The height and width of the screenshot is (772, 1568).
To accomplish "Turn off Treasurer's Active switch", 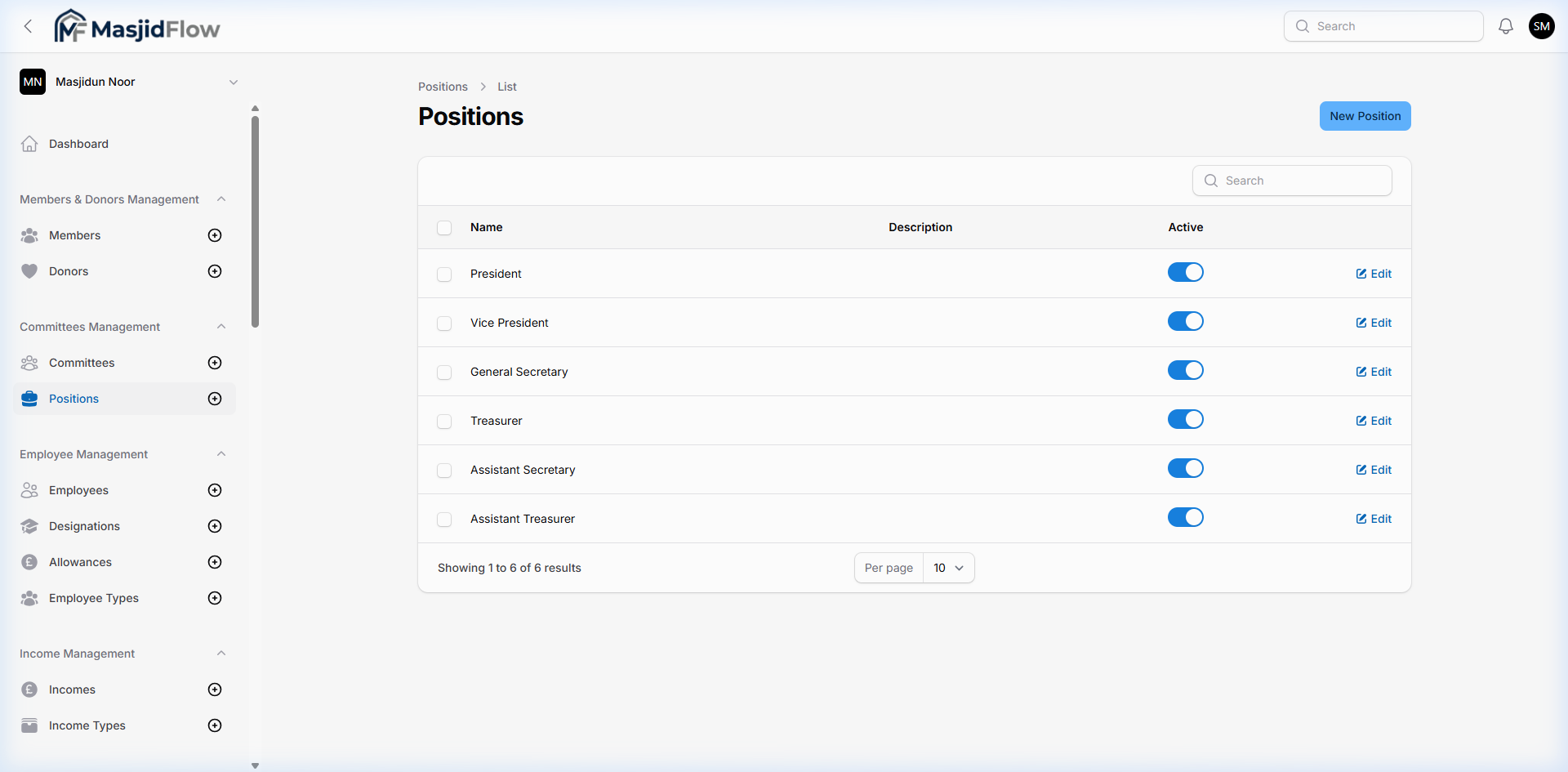I will (1185, 419).
